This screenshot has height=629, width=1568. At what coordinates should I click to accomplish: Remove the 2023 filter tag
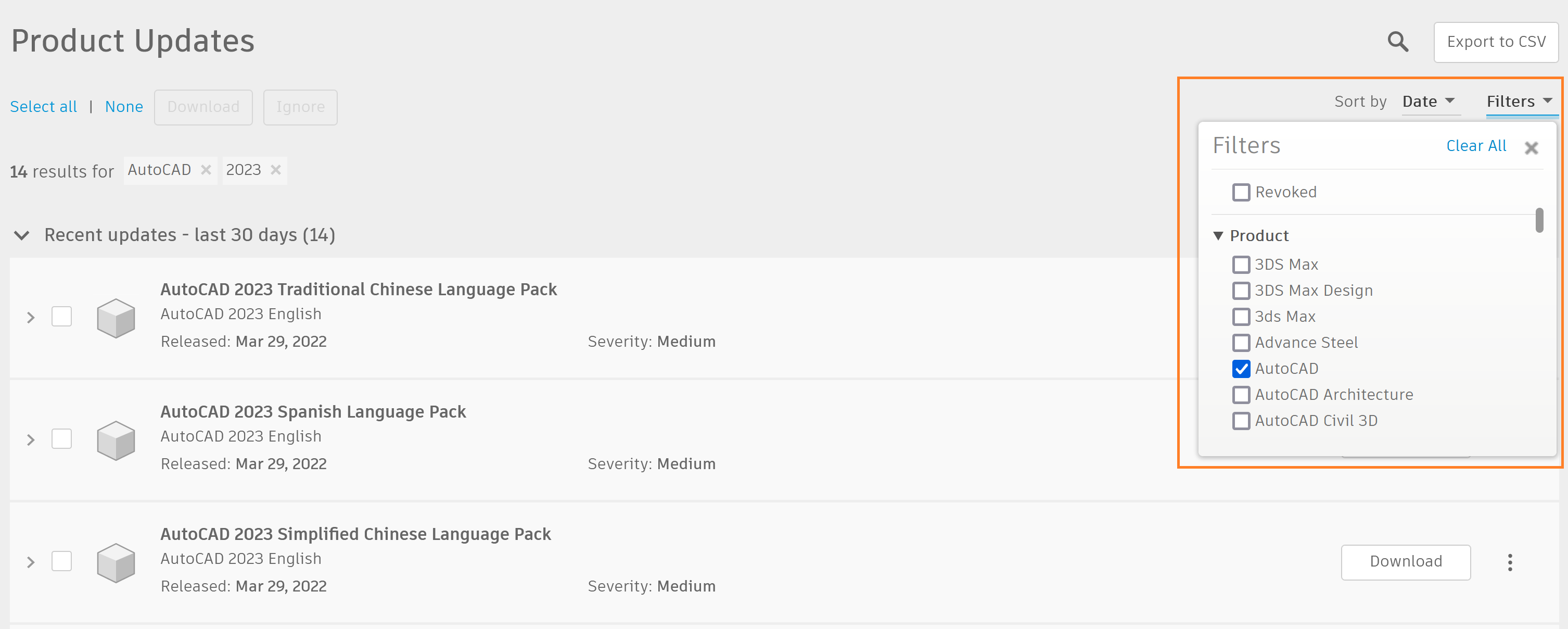click(276, 170)
